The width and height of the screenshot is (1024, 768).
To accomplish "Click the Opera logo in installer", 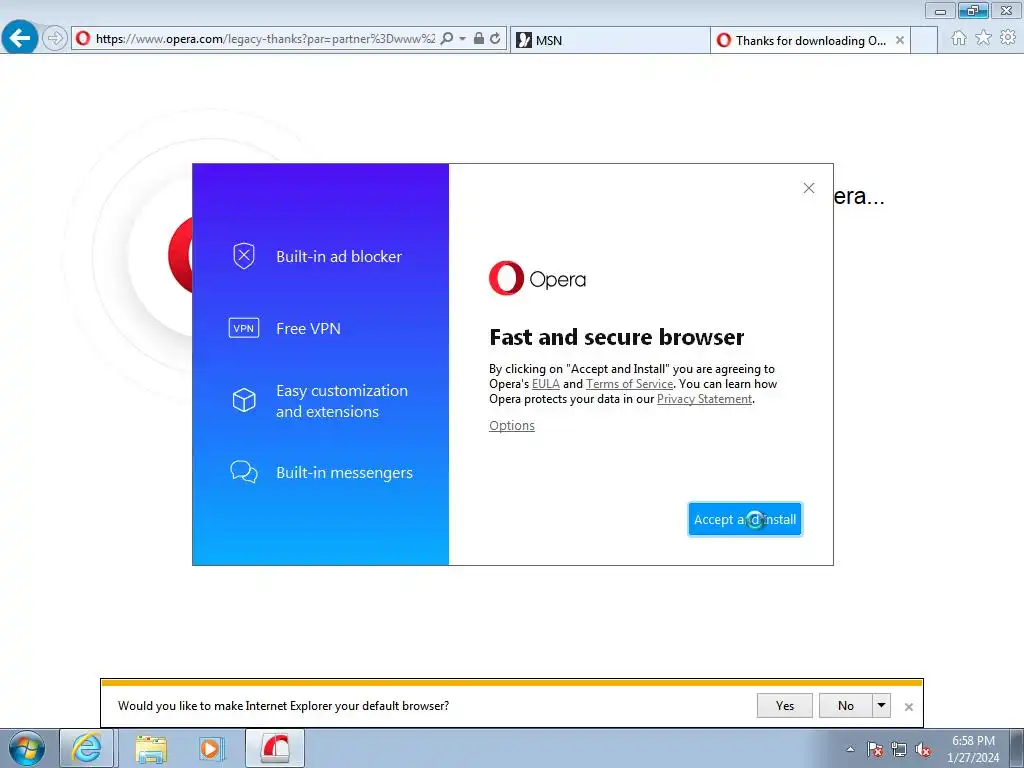I will coord(537,278).
